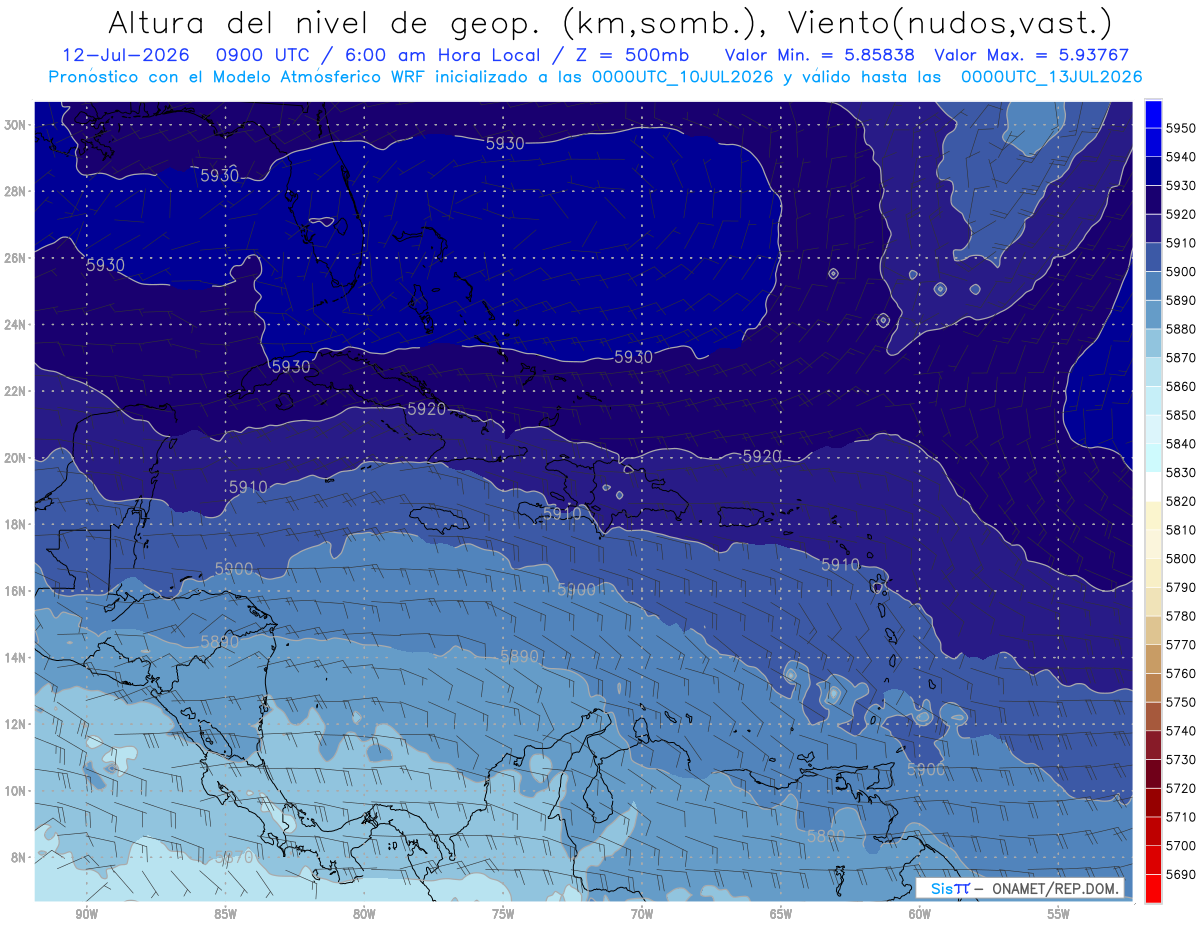Viewport: 1200px width, 927px height.
Task: Click the '5780' color scale label
Action: 1180,616
